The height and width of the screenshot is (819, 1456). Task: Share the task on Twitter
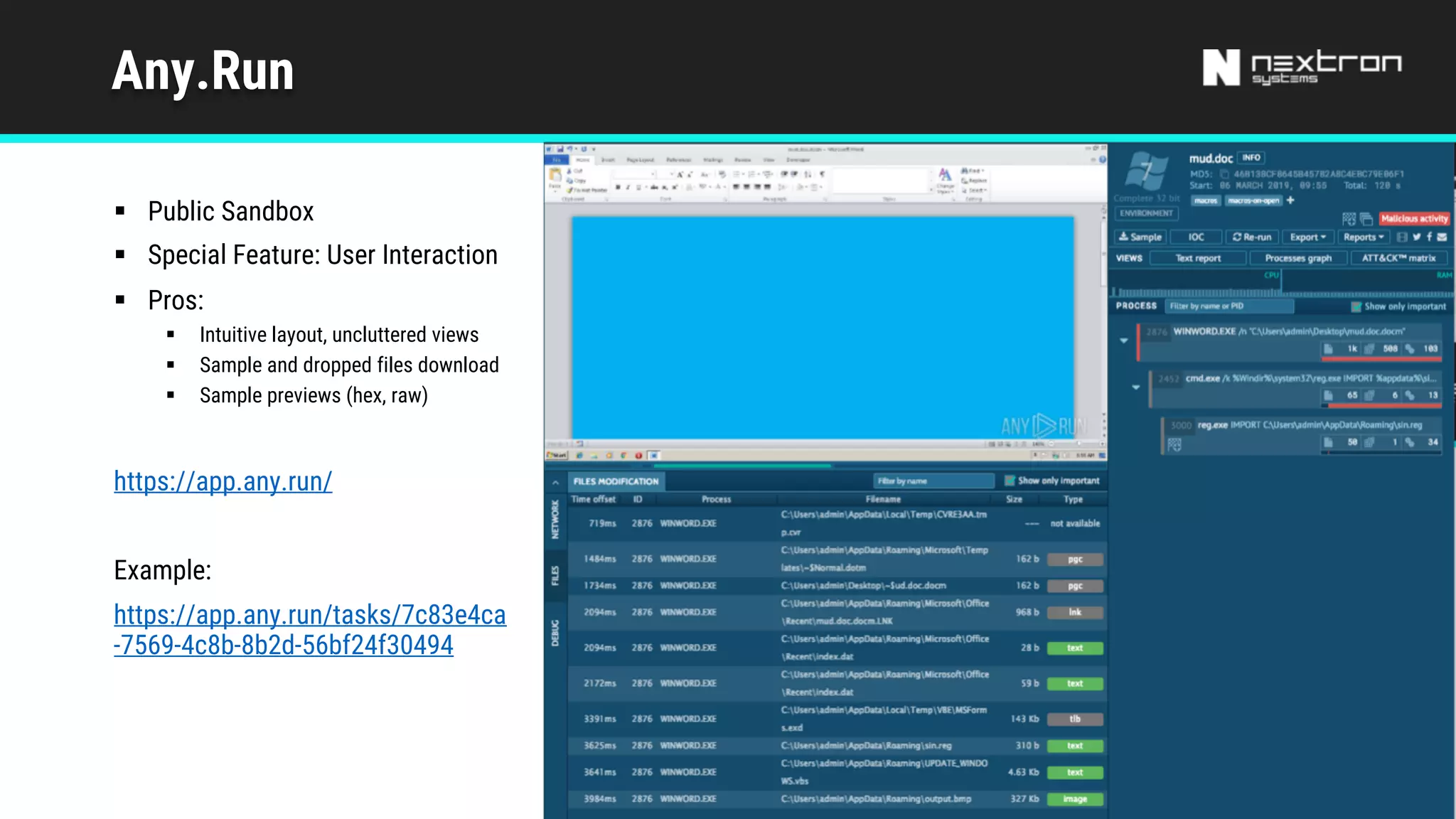click(x=1417, y=237)
